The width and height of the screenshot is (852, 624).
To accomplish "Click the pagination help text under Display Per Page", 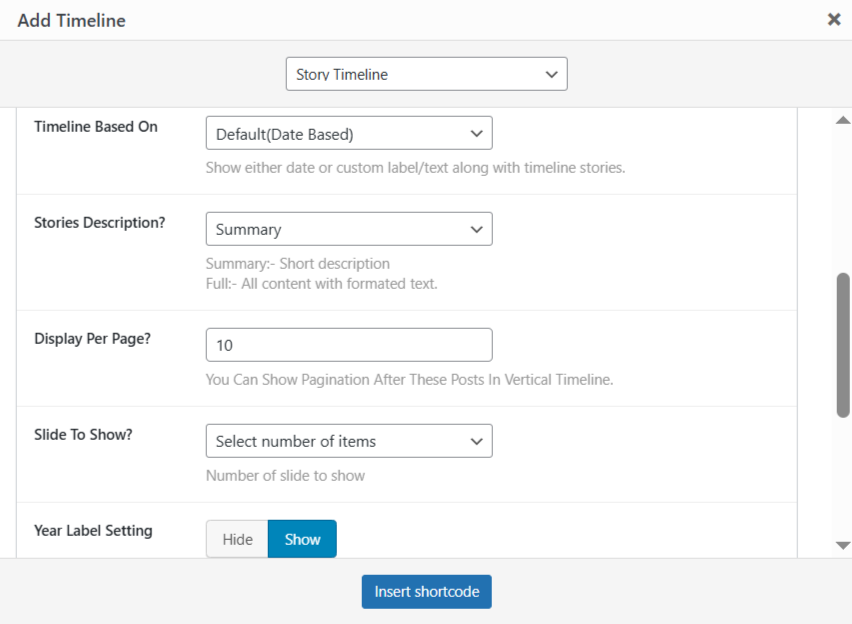I will pyautogui.click(x=409, y=380).
